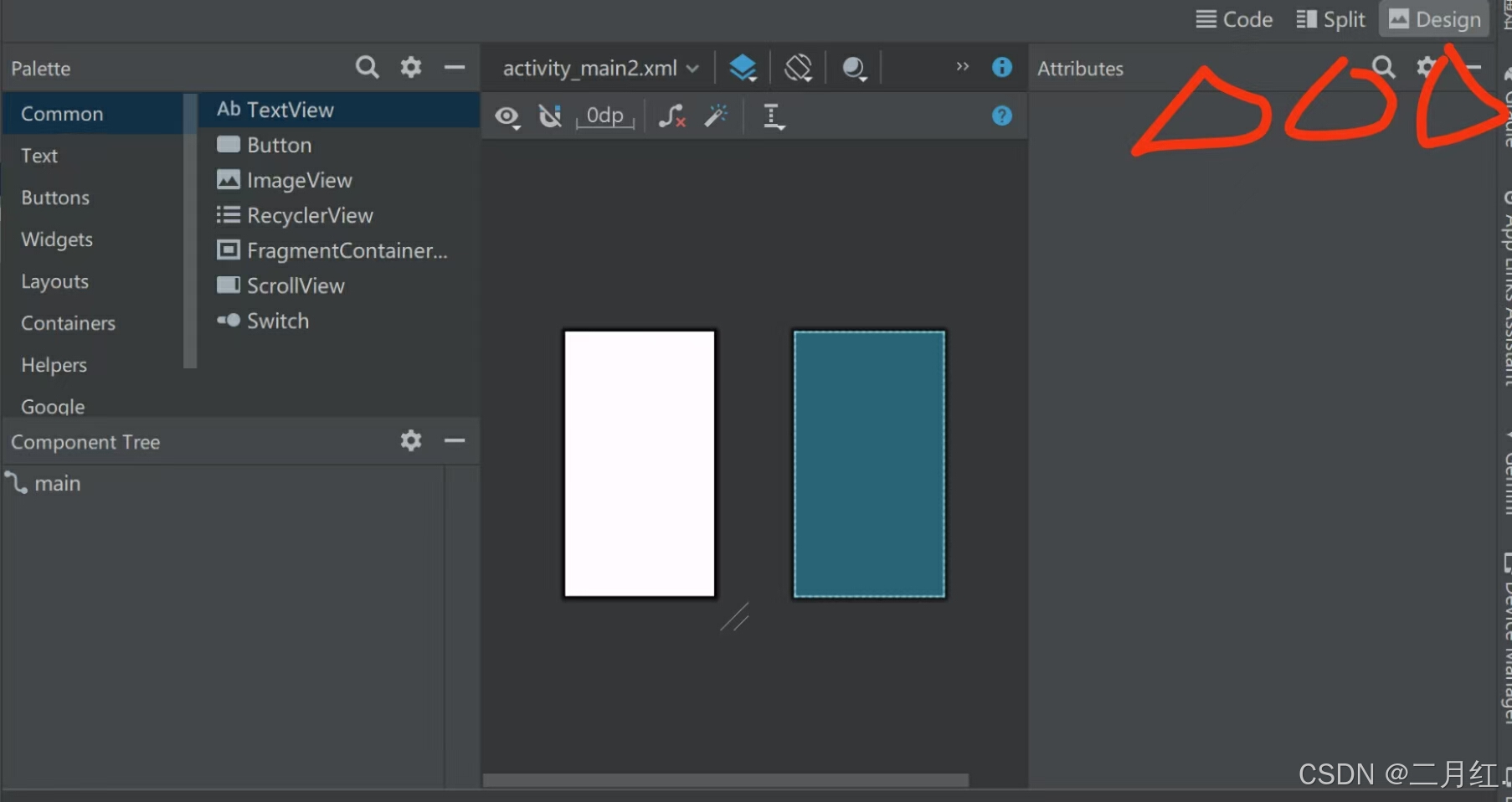Viewport: 1512px width, 802px height.
Task: Switch to Split view tab
Action: pos(1330,19)
